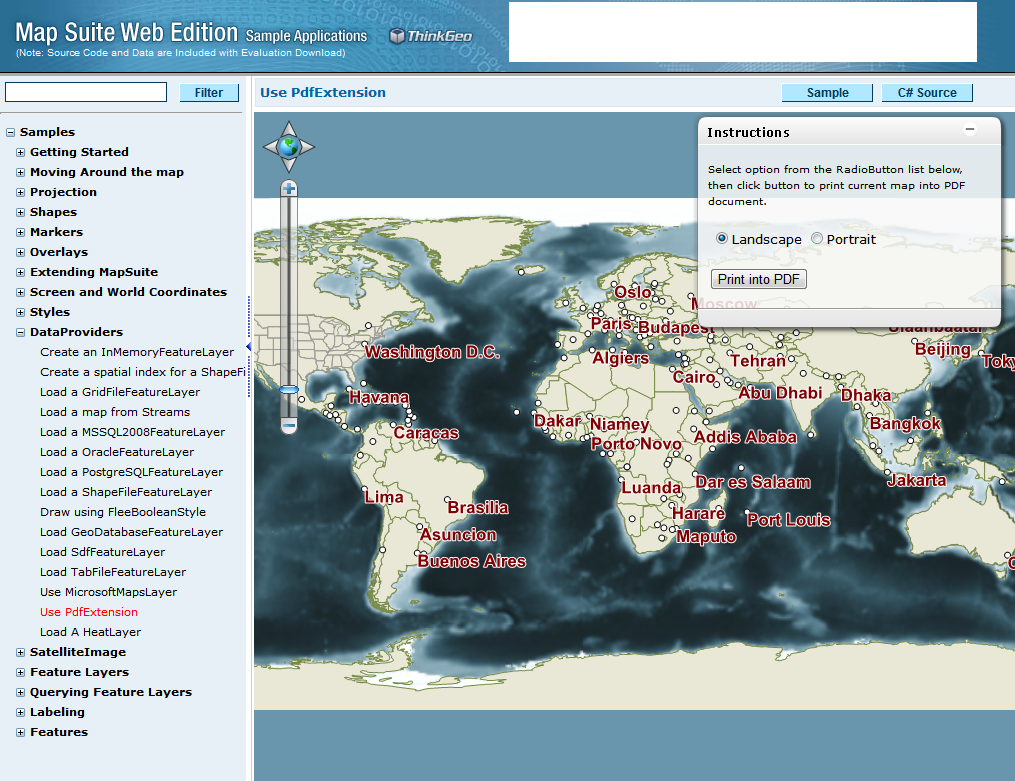
Task: Click the pan north arrow on map
Action: pos(289,129)
